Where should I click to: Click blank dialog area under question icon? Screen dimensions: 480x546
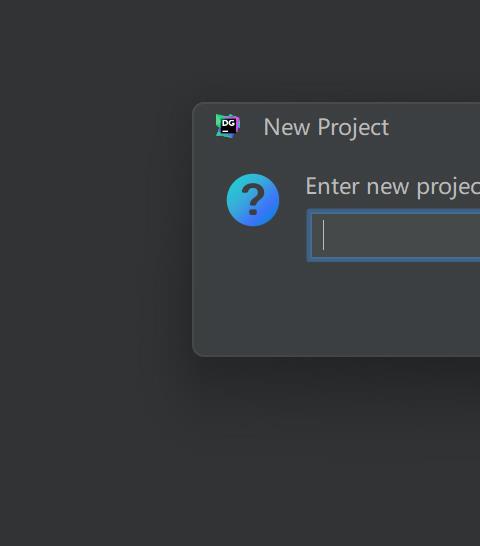pyautogui.click(x=253, y=289)
